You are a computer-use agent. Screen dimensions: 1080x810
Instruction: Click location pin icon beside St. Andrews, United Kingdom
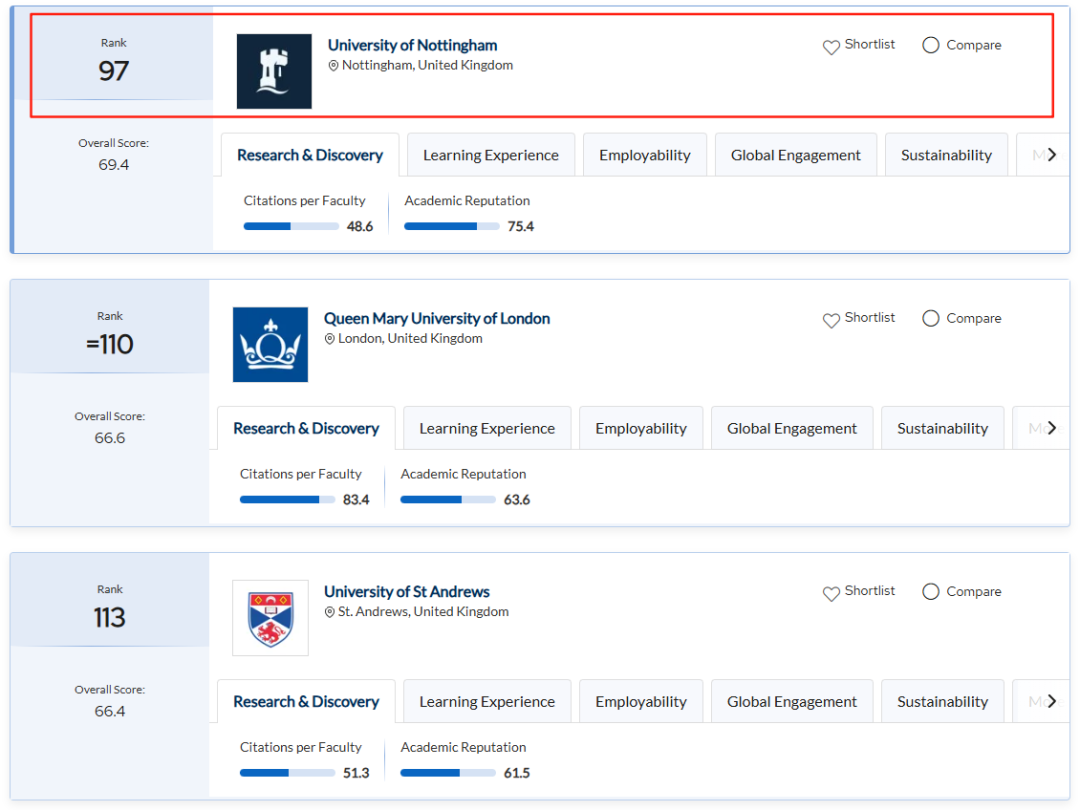coord(329,612)
